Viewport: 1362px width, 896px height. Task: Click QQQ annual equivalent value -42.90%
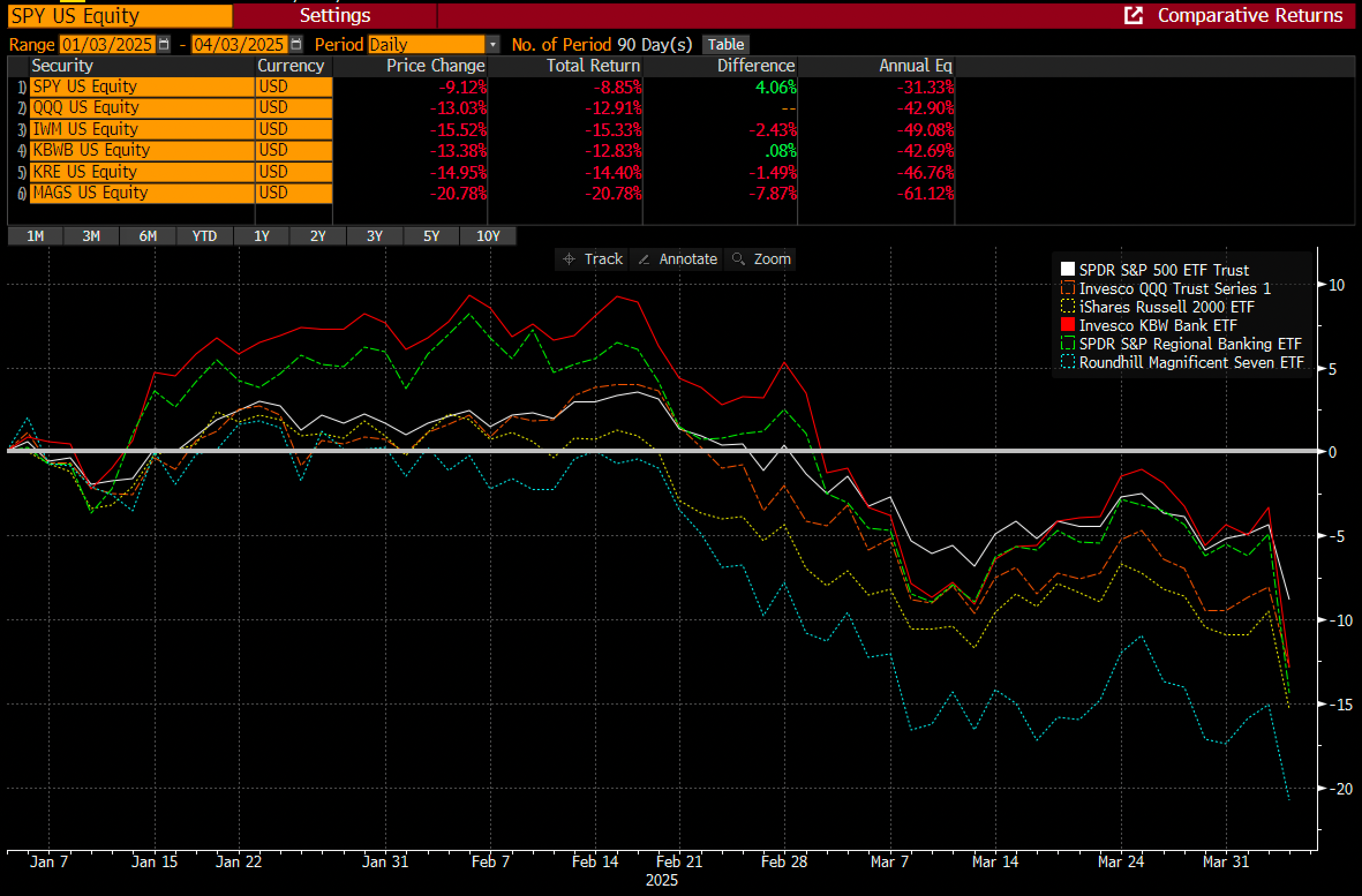pos(925,108)
